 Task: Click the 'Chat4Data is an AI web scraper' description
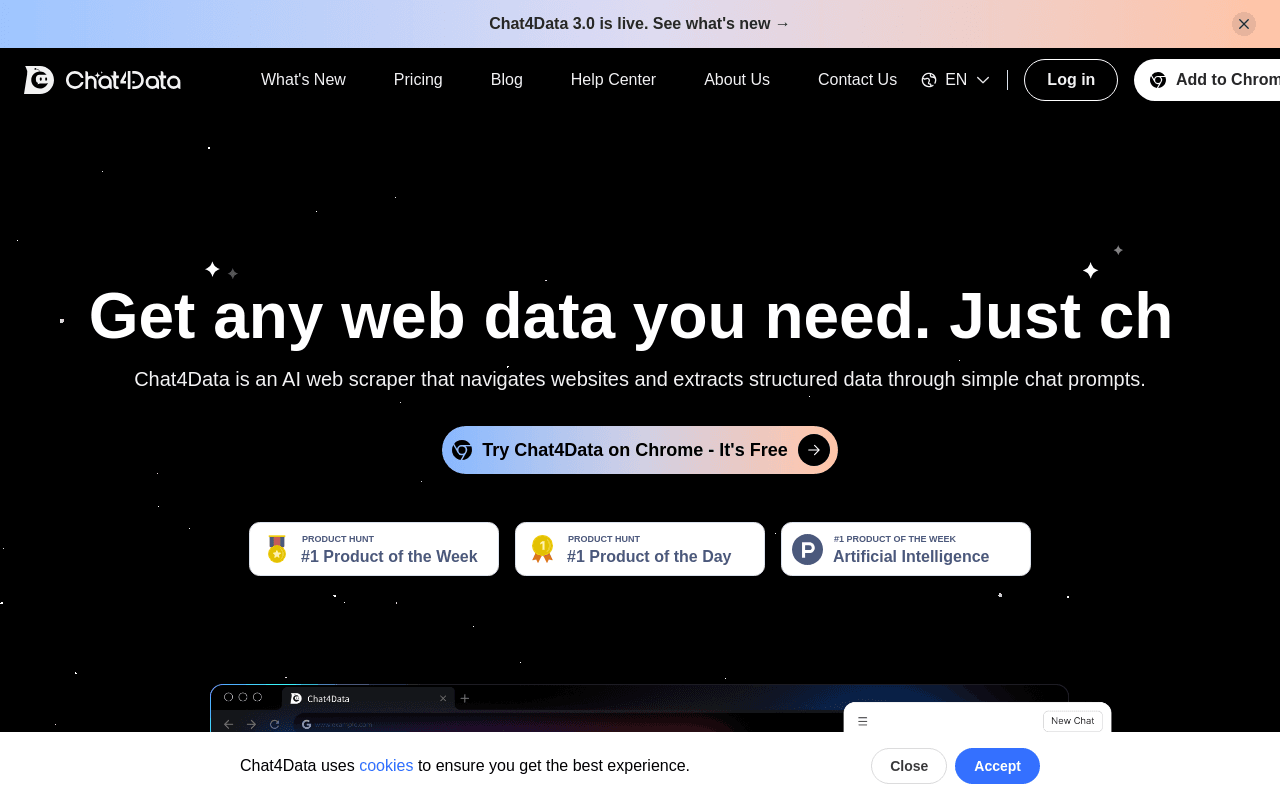click(x=640, y=379)
